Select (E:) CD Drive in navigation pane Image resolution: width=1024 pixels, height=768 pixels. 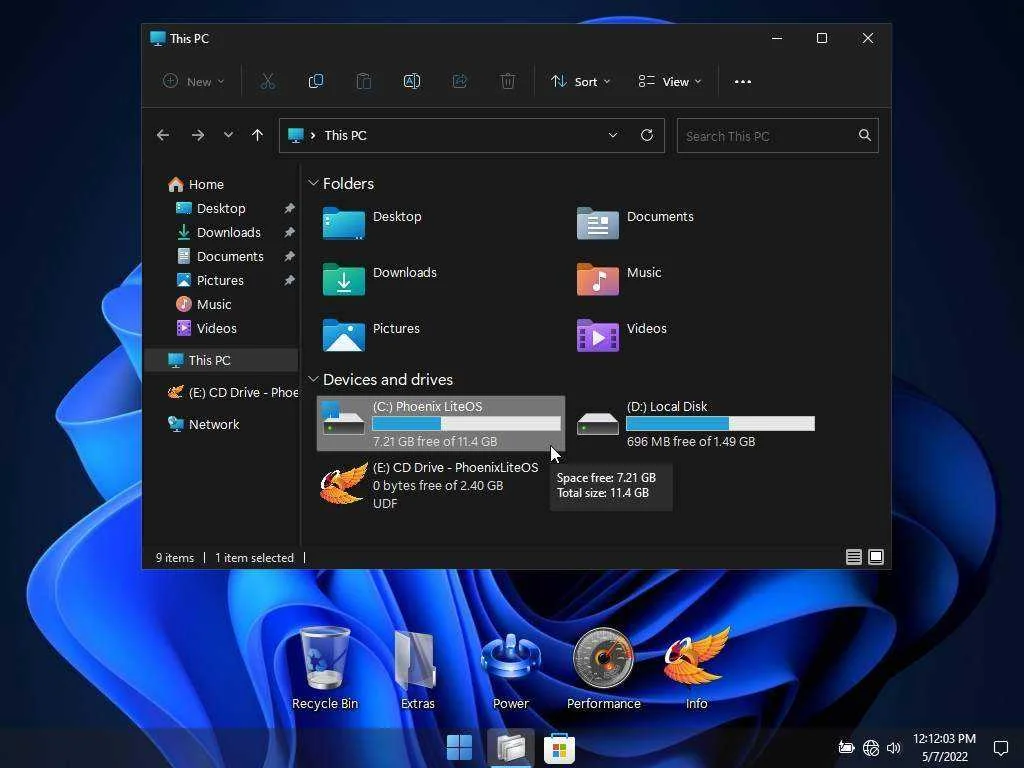pos(232,392)
